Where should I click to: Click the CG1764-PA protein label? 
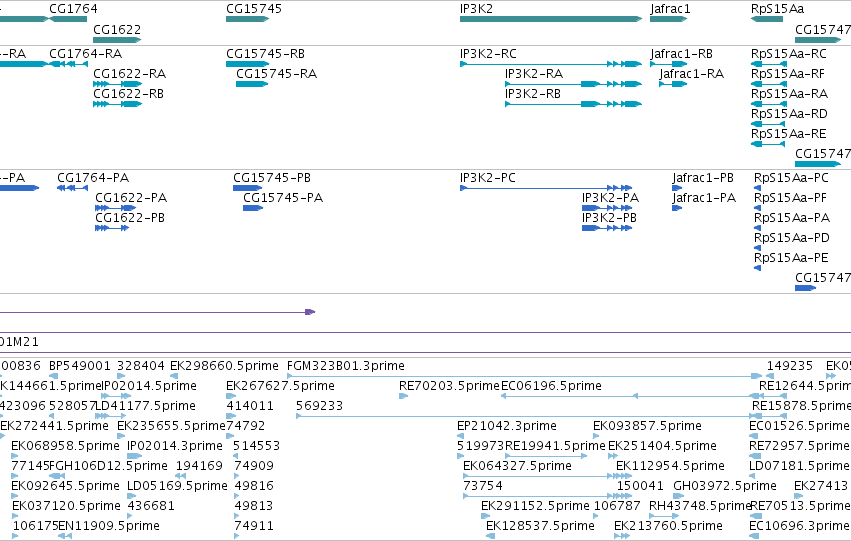[93, 178]
